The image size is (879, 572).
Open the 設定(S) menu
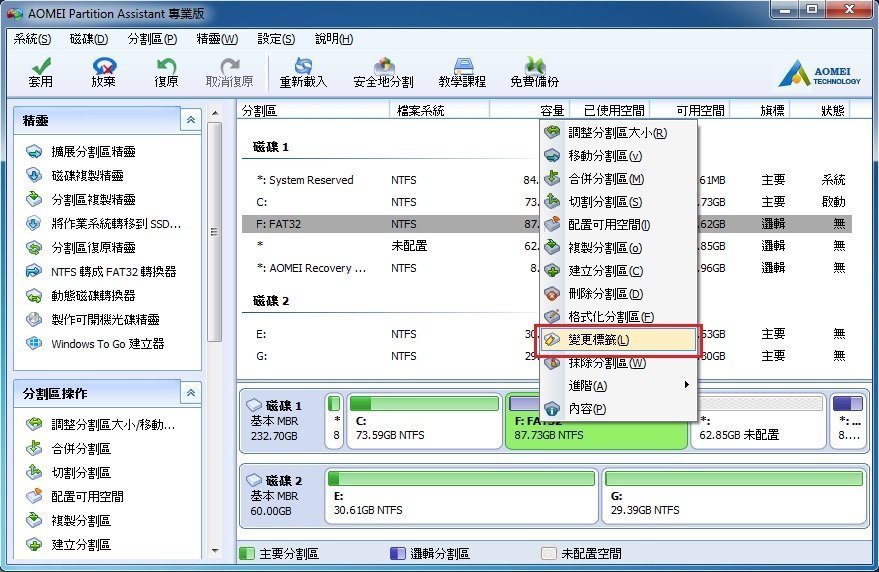coord(276,39)
